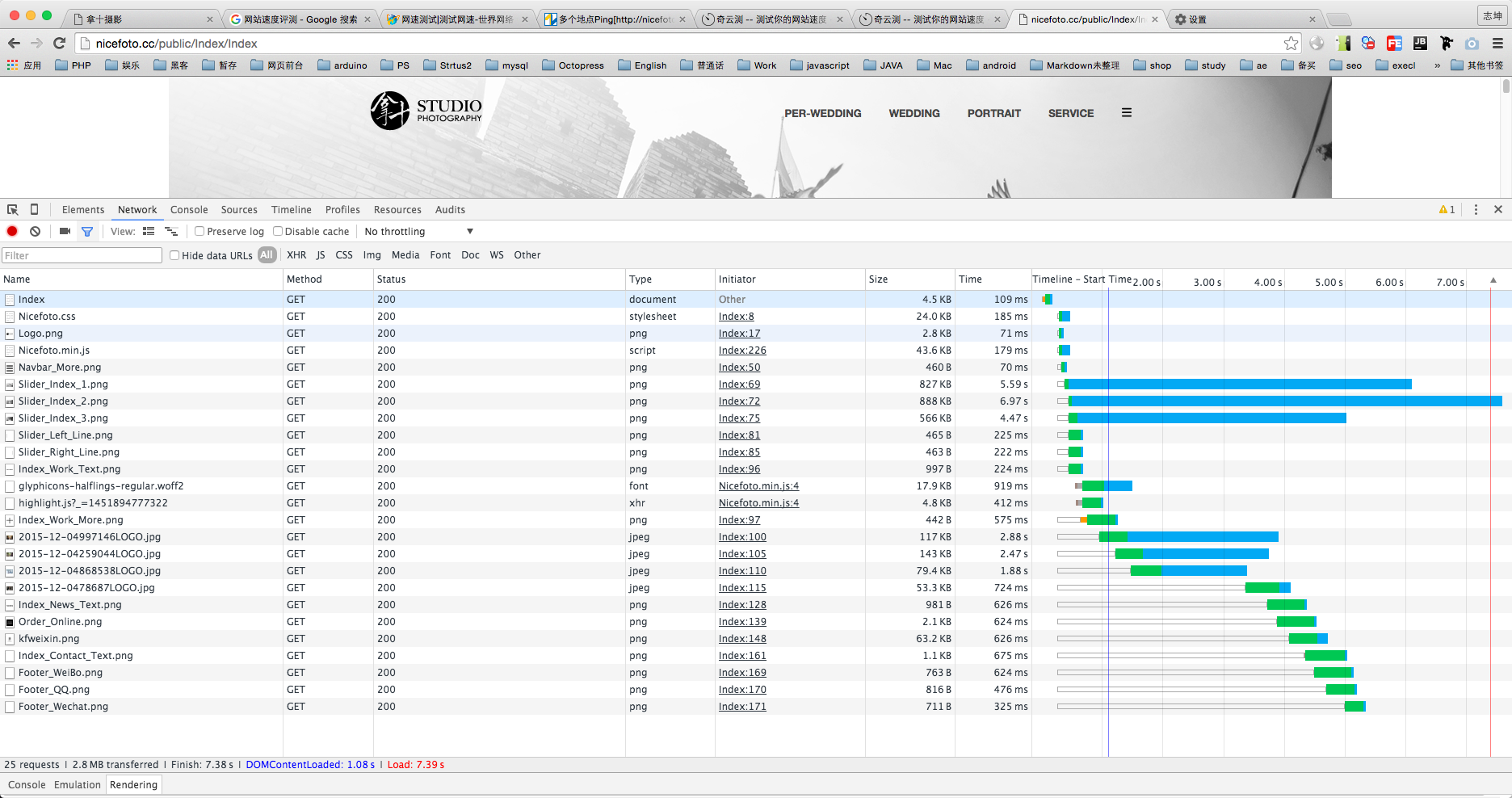Screen dimensions: 1512x798
Task: Tick the Hide data URLs checkbox
Action: 174,255
